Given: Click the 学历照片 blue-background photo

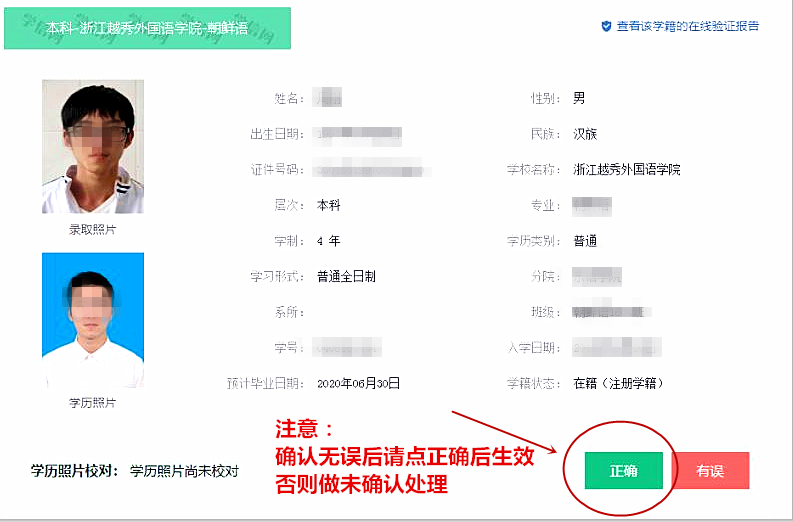Looking at the screenshot, I should (93, 320).
